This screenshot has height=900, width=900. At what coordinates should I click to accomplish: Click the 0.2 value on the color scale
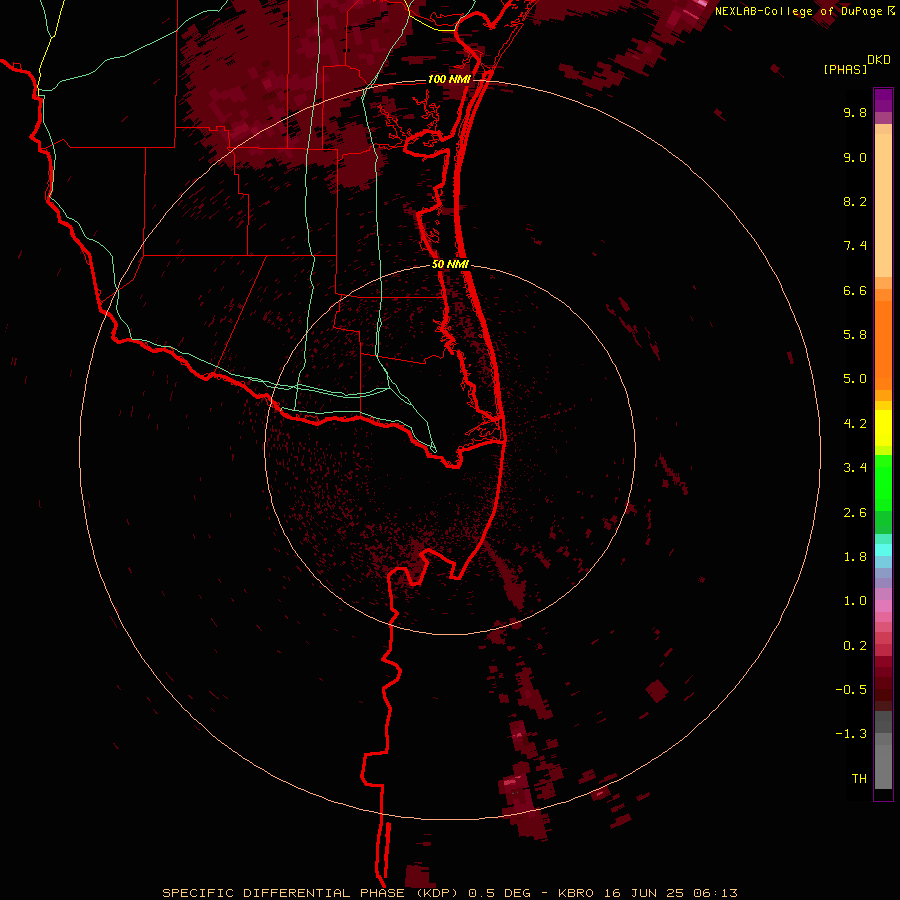pos(855,646)
